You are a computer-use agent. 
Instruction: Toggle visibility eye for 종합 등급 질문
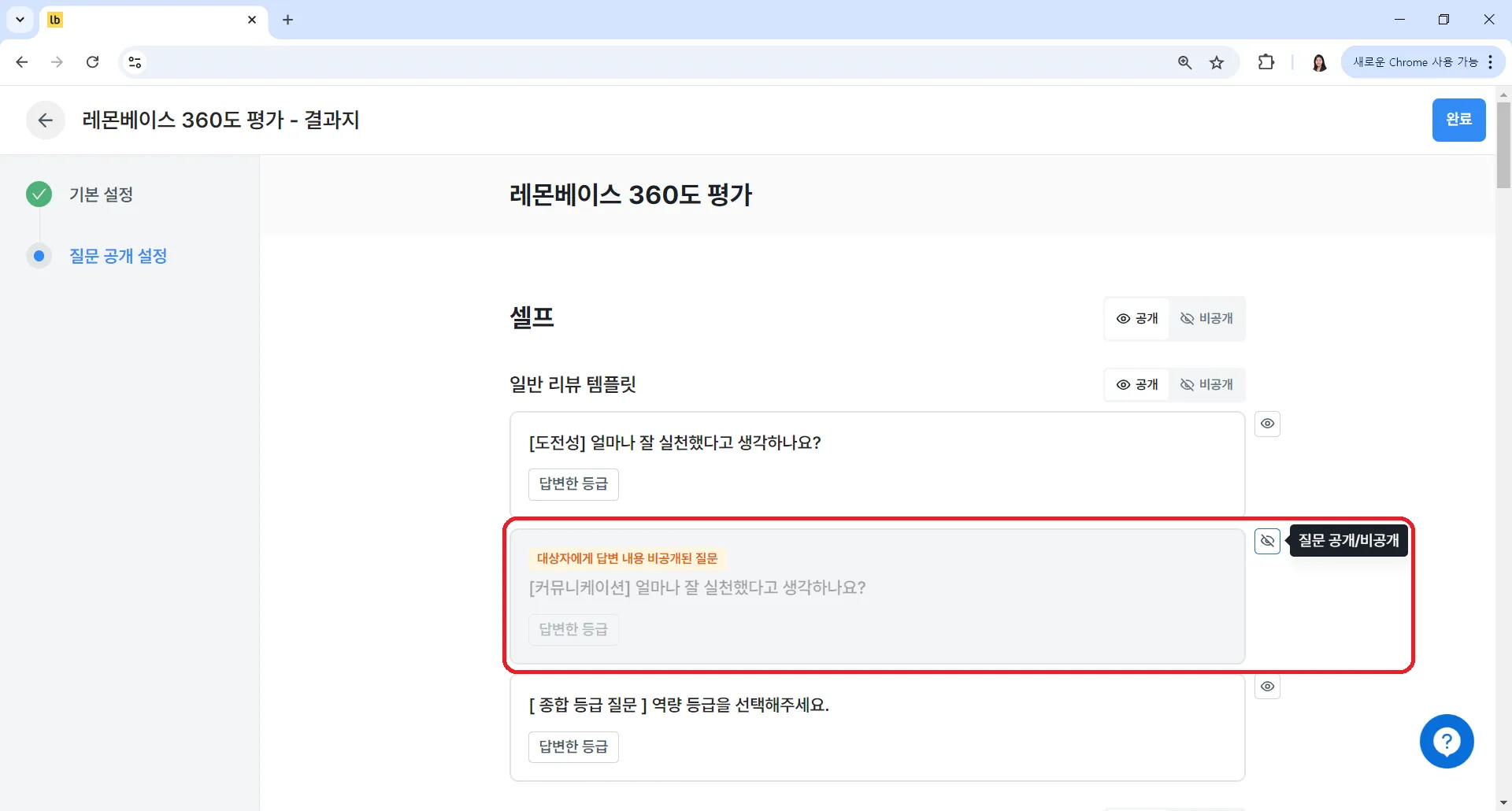(x=1267, y=687)
